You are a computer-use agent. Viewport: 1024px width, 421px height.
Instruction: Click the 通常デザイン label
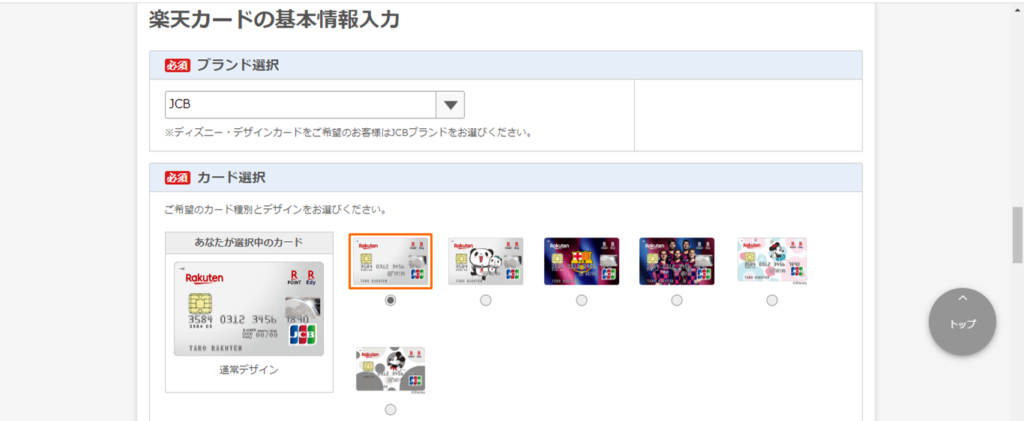tap(249, 370)
